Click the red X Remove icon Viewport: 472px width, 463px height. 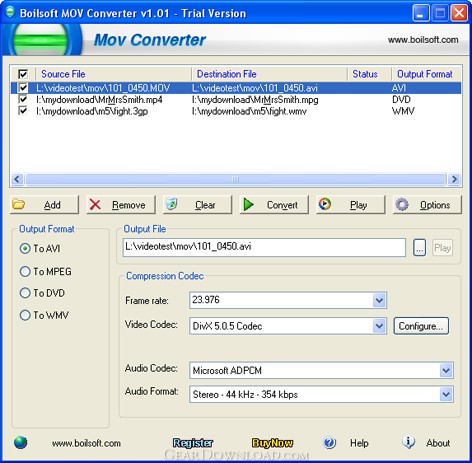click(95, 204)
